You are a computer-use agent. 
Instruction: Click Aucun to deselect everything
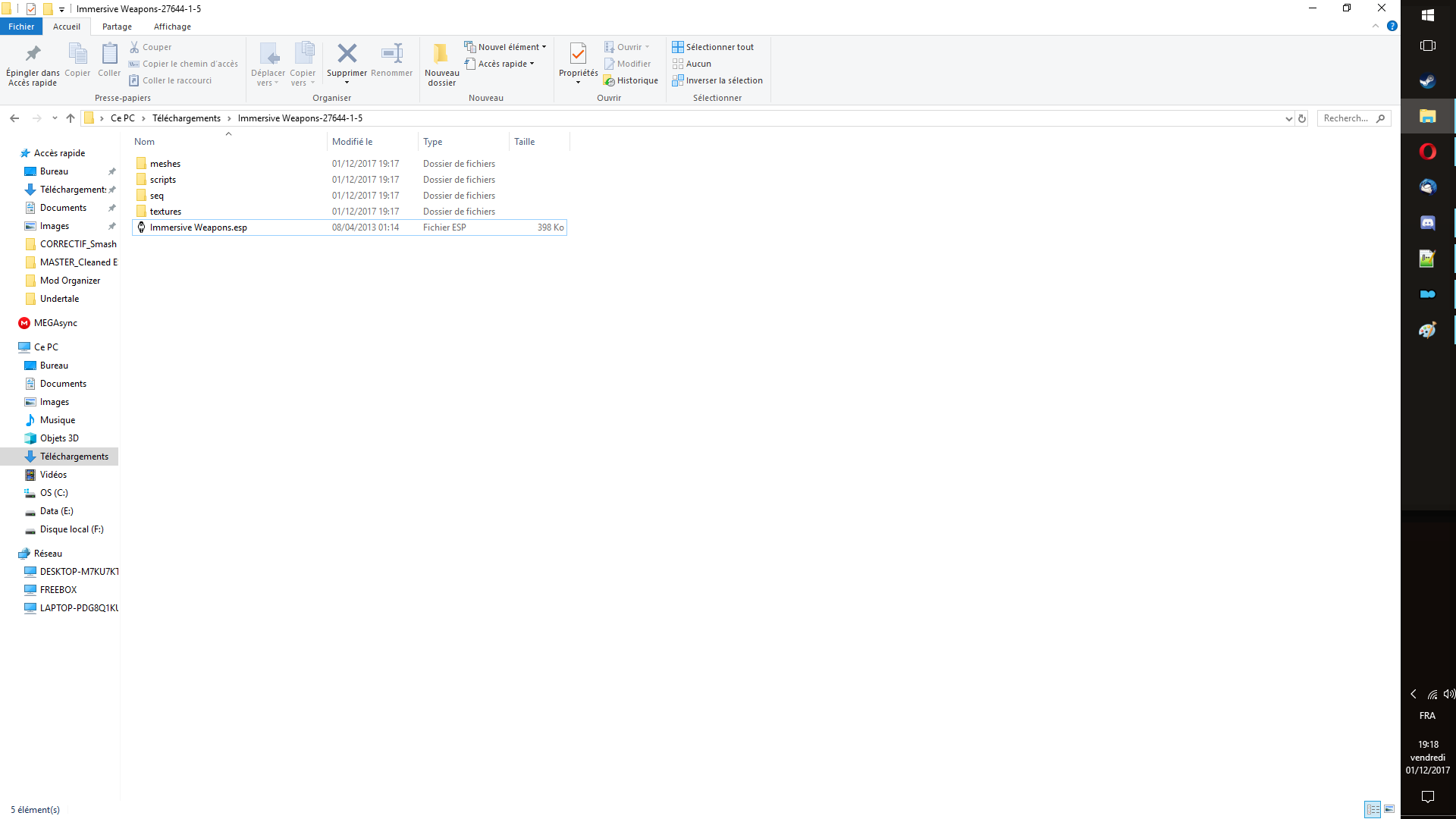(x=692, y=64)
